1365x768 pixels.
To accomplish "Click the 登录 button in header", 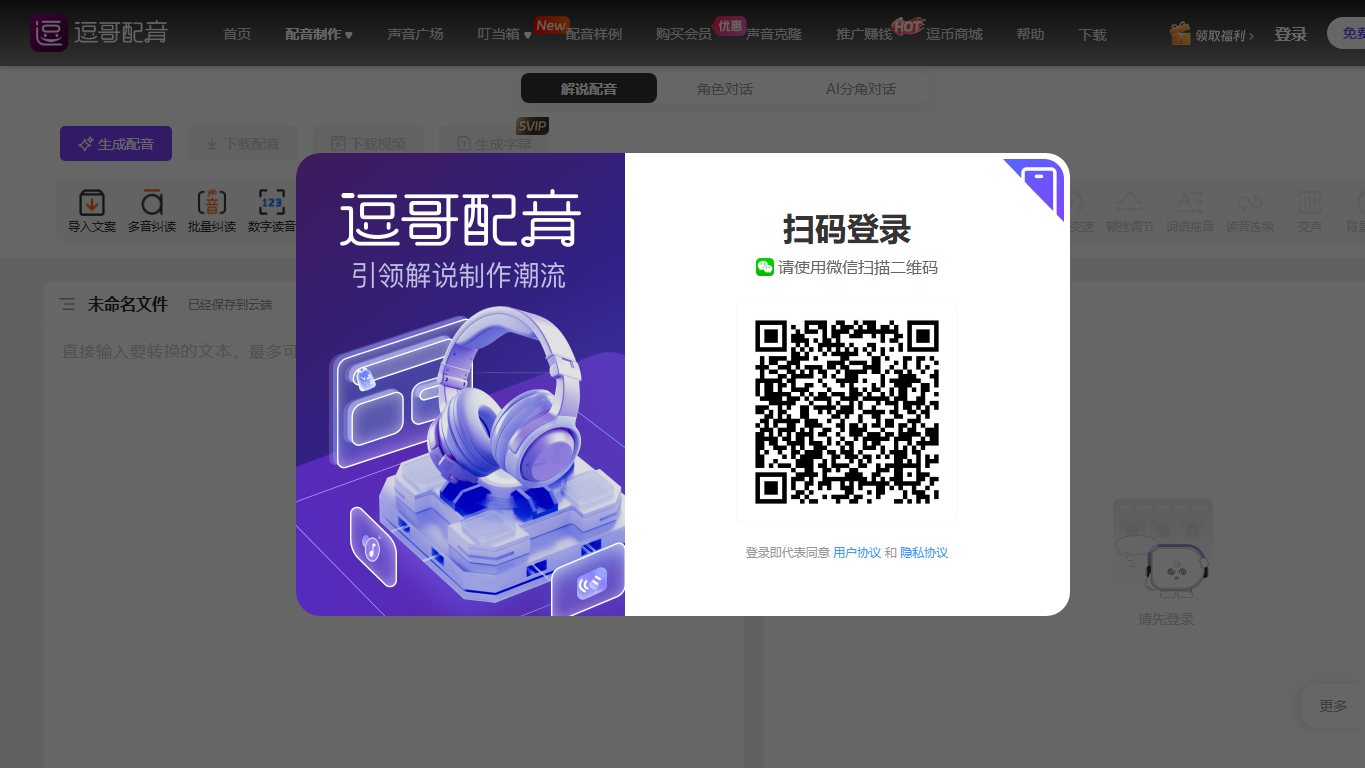I will coord(1290,34).
